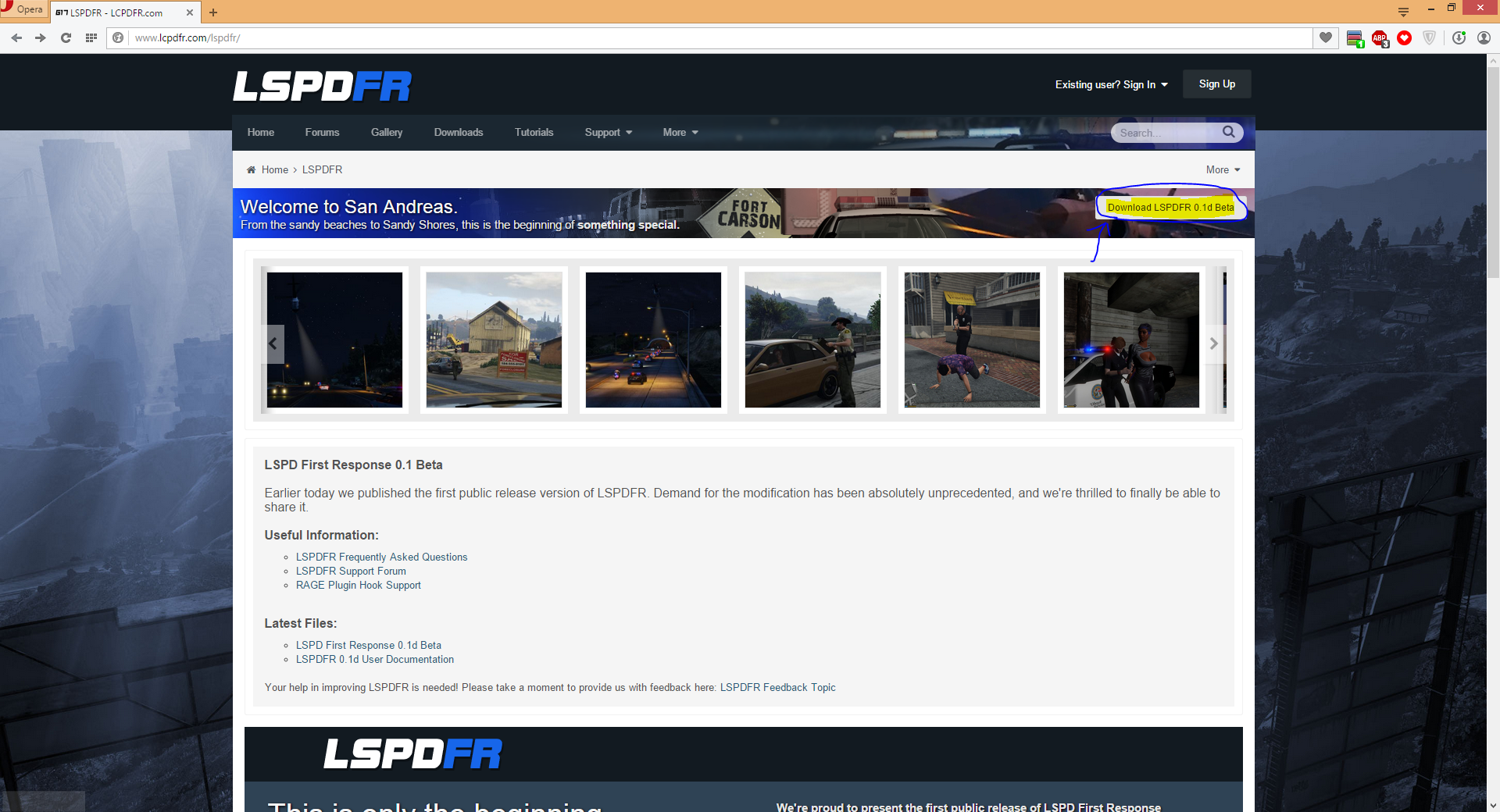Open the Home navigation item
Viewport: 1500px width, 812px height.
[261, 133]
